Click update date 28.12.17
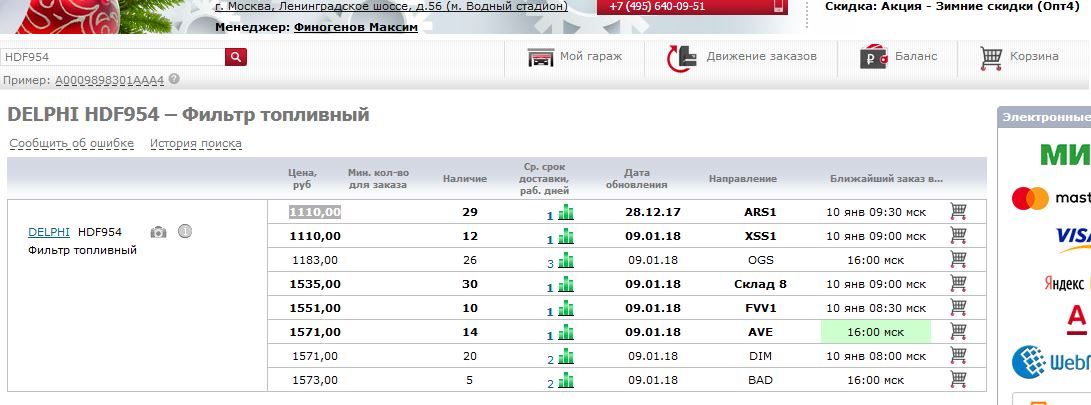Image resolution: width=1091 pixels, height=405 pixels. pyautogui.click(x=653, y=212)
